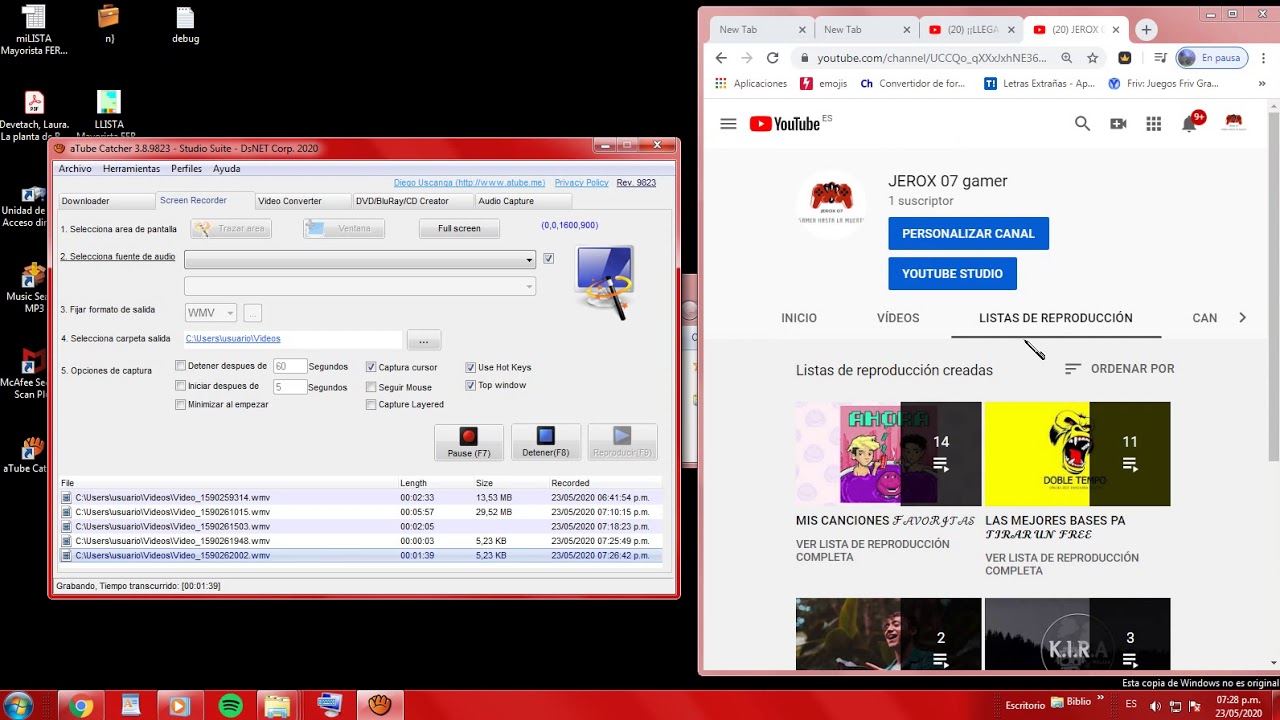Uncheck Captura cursor

click(x=371, y=367)
